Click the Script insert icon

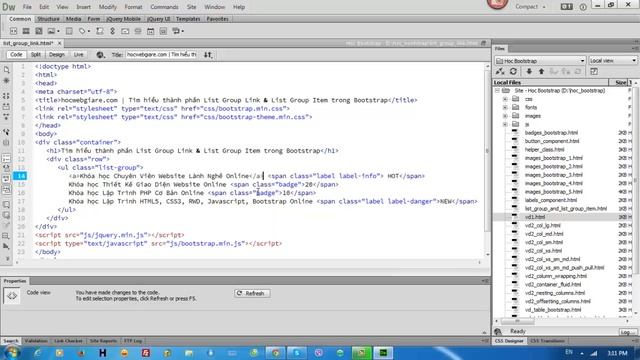100,31
